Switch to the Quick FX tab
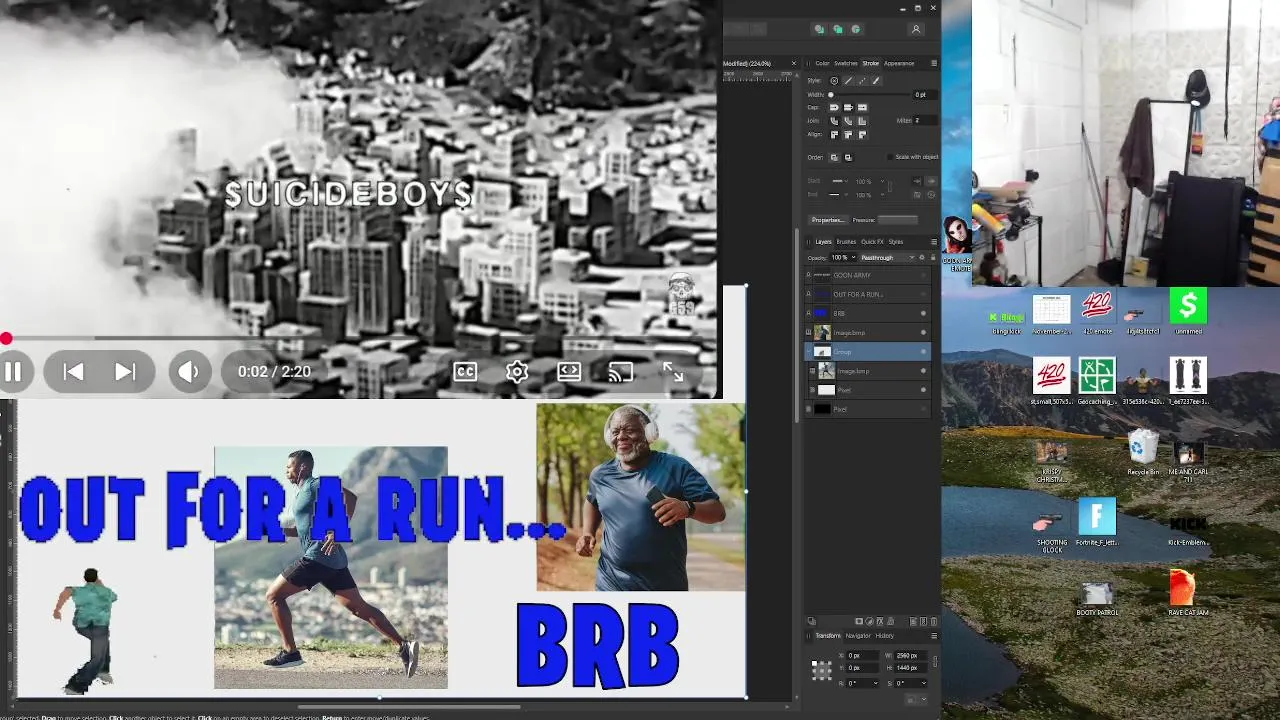 (872, 242)
